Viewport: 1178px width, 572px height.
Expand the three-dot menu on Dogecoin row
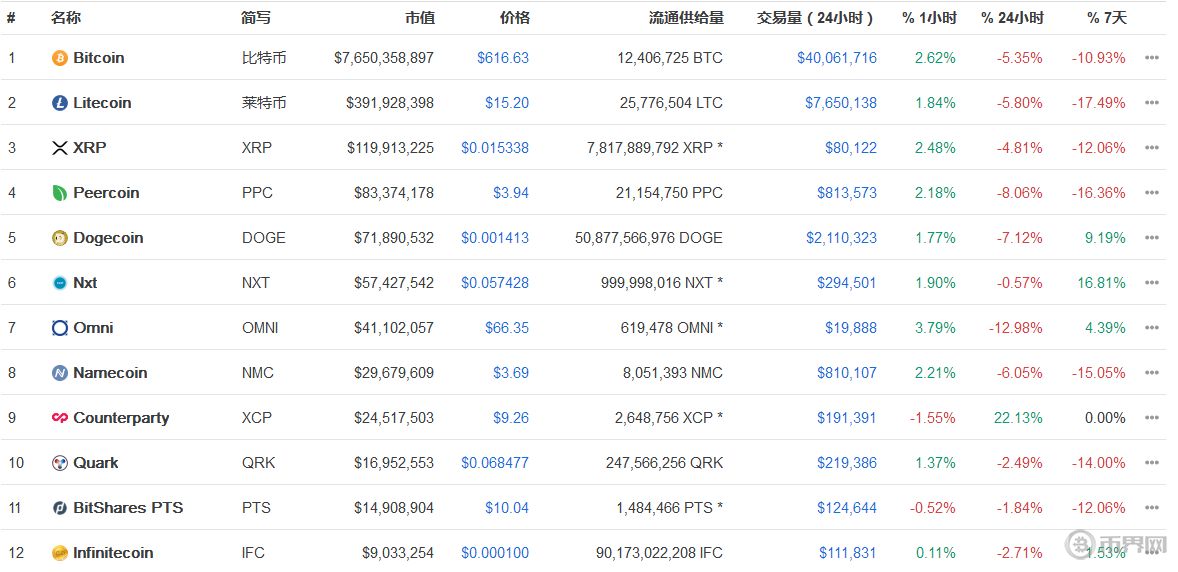click(x=1151, y=238)
